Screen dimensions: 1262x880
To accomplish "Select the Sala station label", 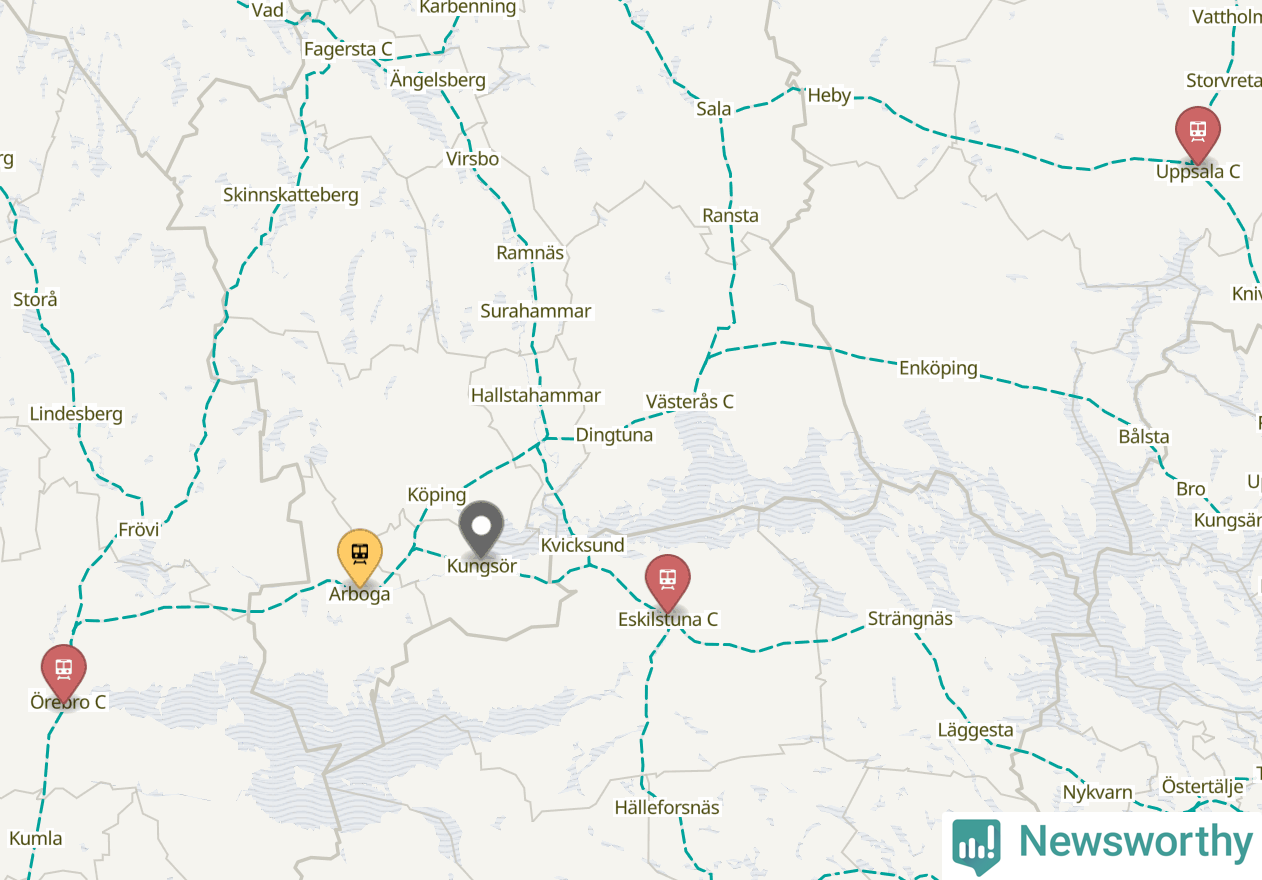I will coord(714,109).
